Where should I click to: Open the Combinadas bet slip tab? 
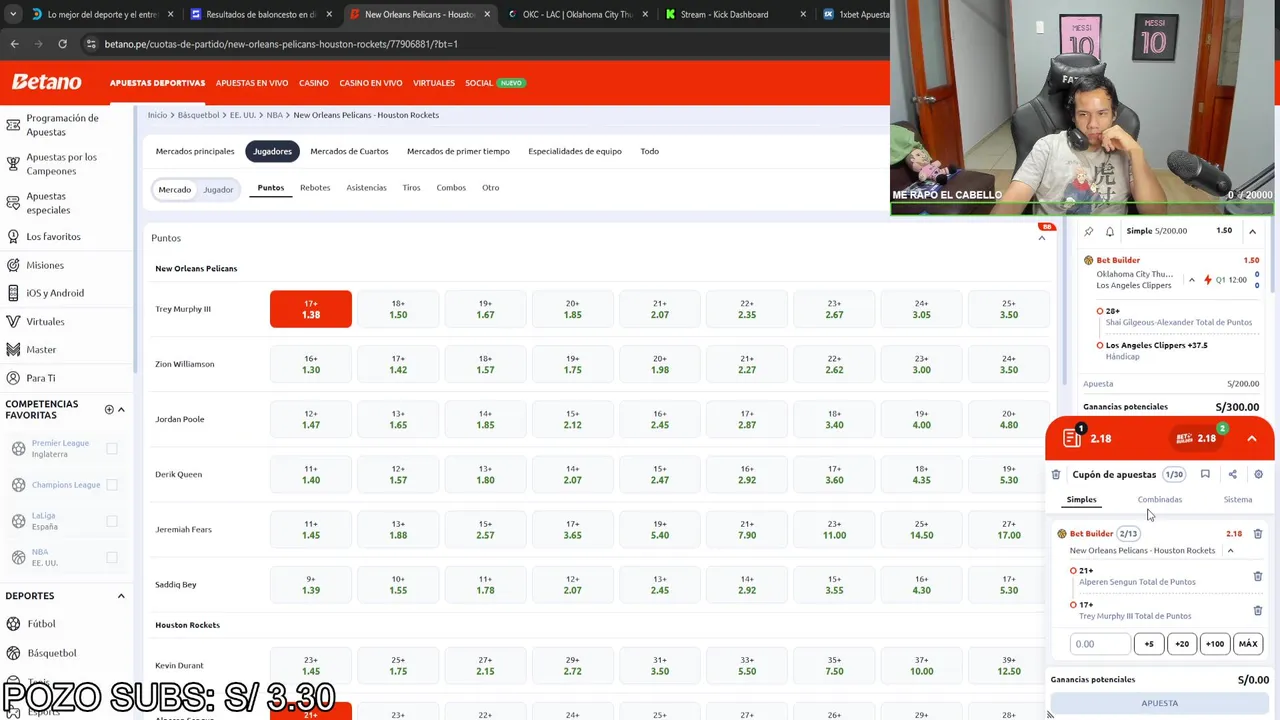tap(1160, 500)
